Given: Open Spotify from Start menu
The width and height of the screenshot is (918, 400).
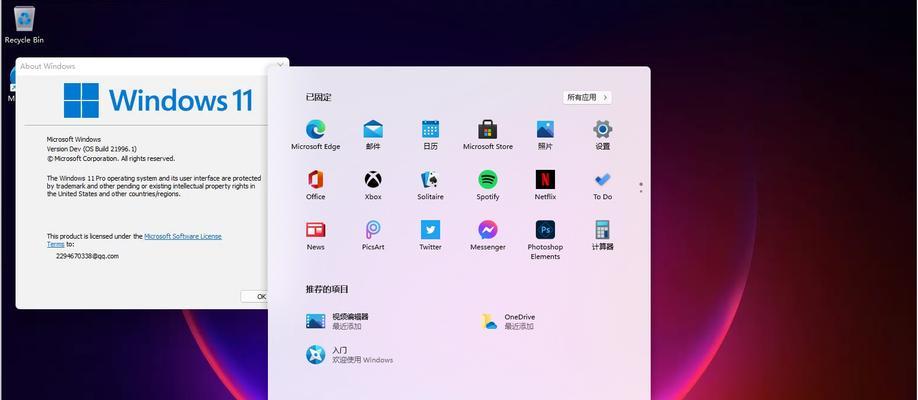Looking at the screenshot, I should [488, 185].
